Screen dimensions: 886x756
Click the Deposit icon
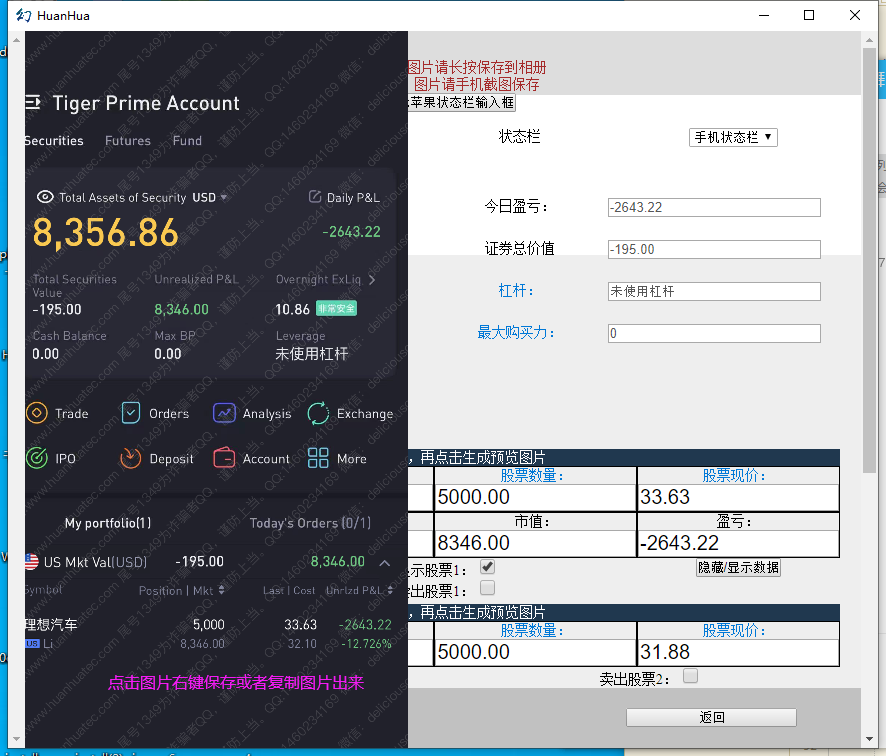point(131,458)
